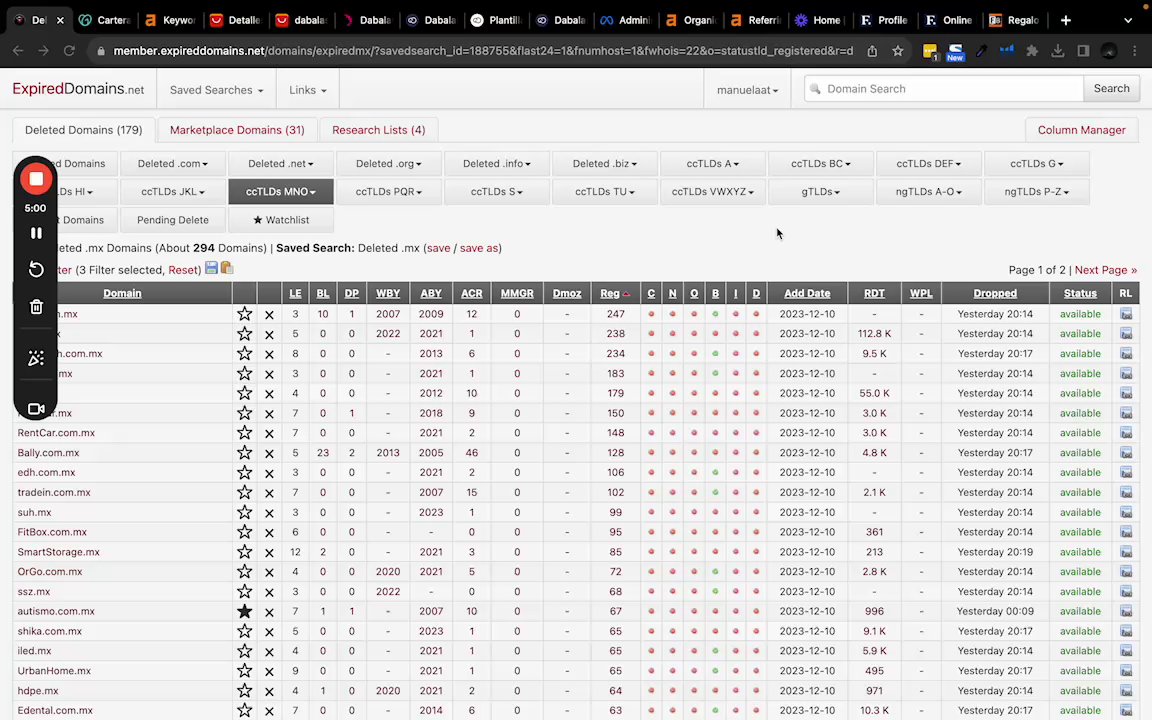This screenshot has width=1152, height=720.
Task: Sort by the Reg column header
Action: tap(614, 293)
